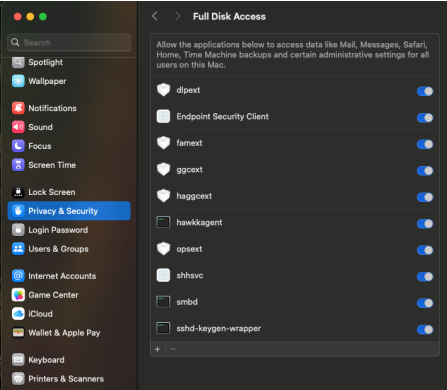Select the iCloud cloud icon
This screenshot has height=390, width=447.
18,314
